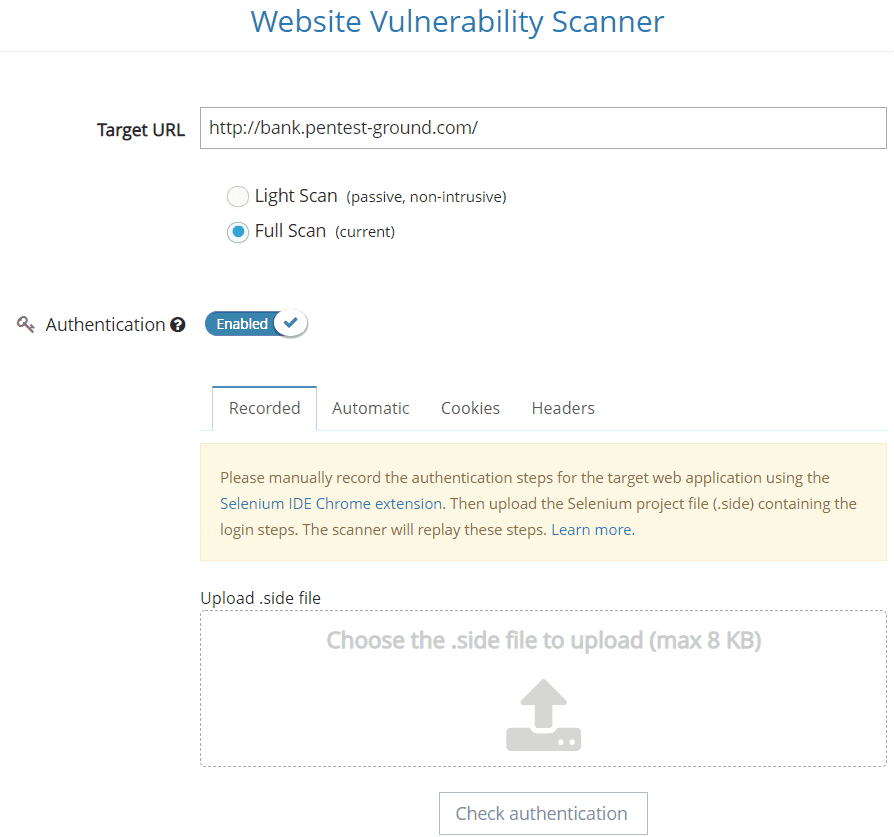Select the Full Scan option
Screen dimensions: 894x837
coord(237,231)
